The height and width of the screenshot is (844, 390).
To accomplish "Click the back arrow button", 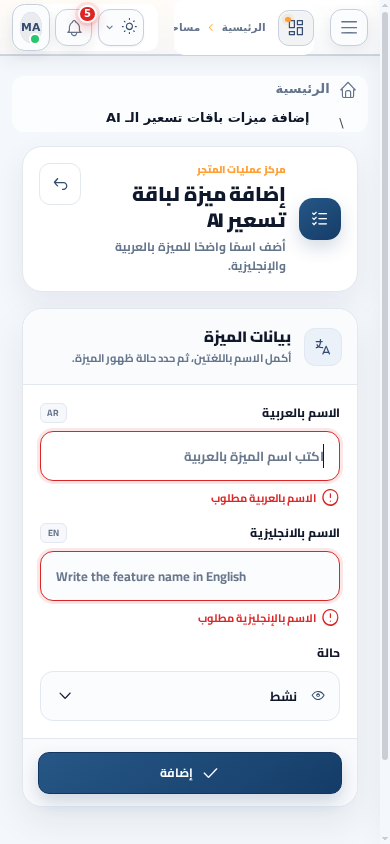I will click(x=60, y=184).
